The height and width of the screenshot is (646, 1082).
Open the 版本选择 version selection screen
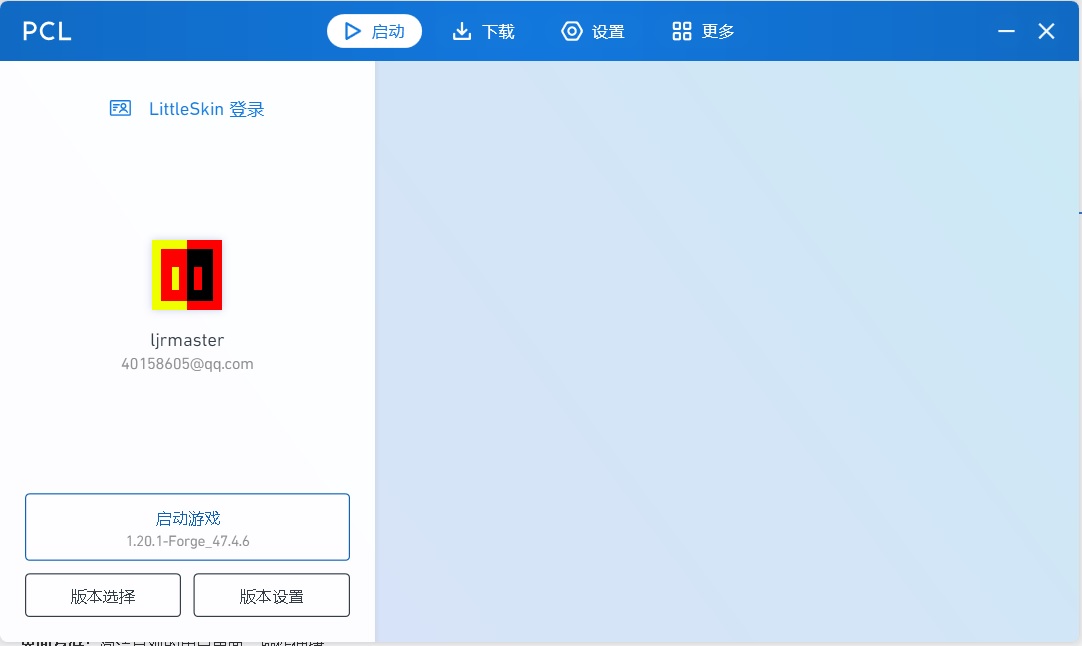point(102,595)
